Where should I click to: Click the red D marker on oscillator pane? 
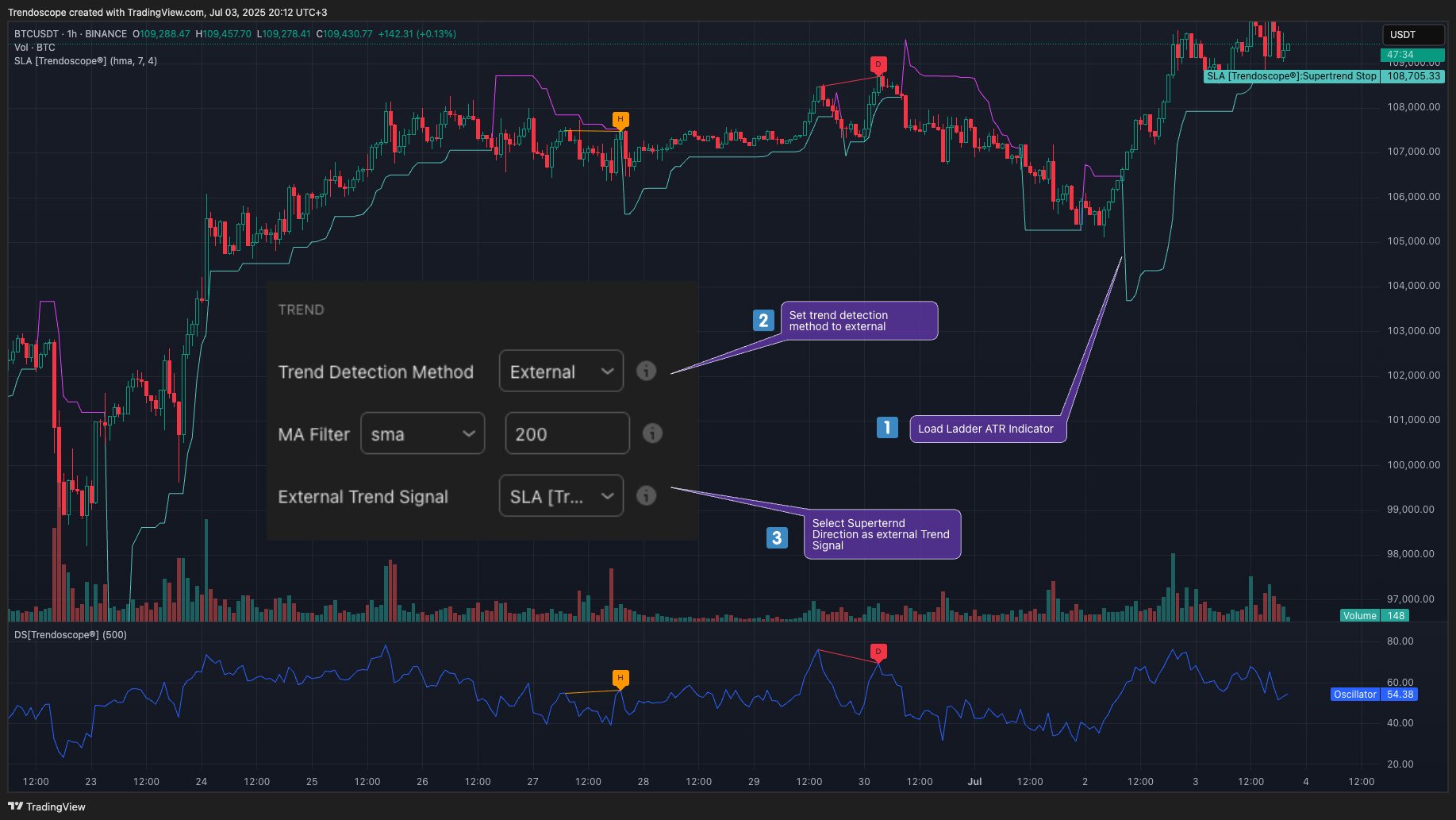click(x=878, y=653)
